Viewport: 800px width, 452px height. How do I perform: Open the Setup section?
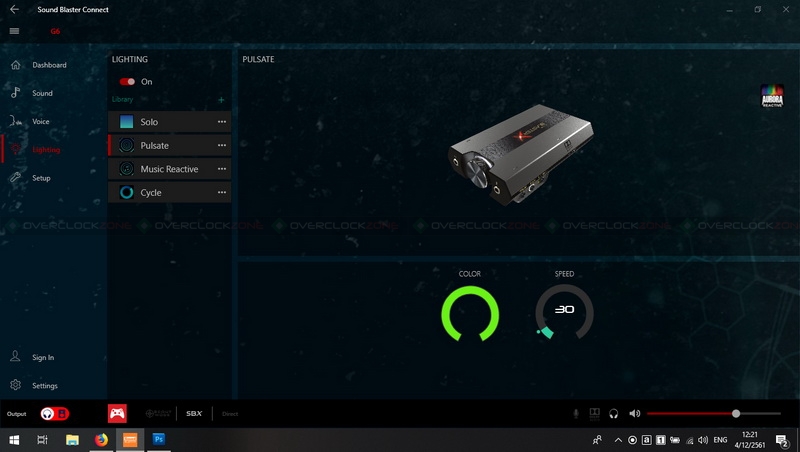click(x=41, y=178)
